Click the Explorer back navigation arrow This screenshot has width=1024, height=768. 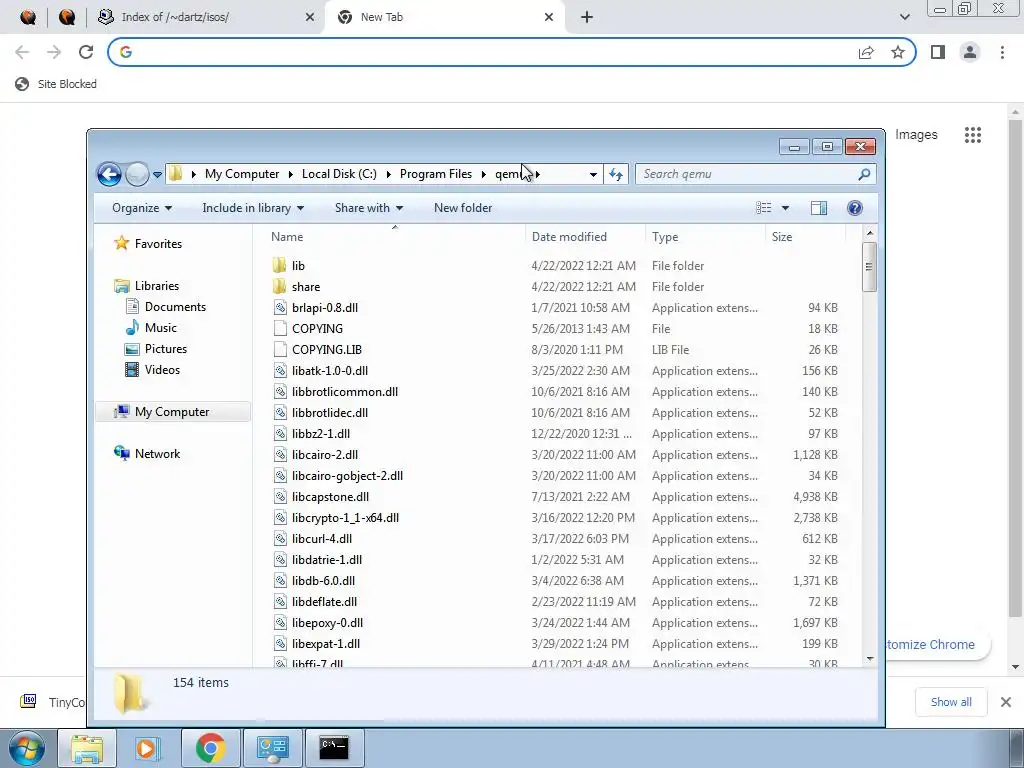109,174
